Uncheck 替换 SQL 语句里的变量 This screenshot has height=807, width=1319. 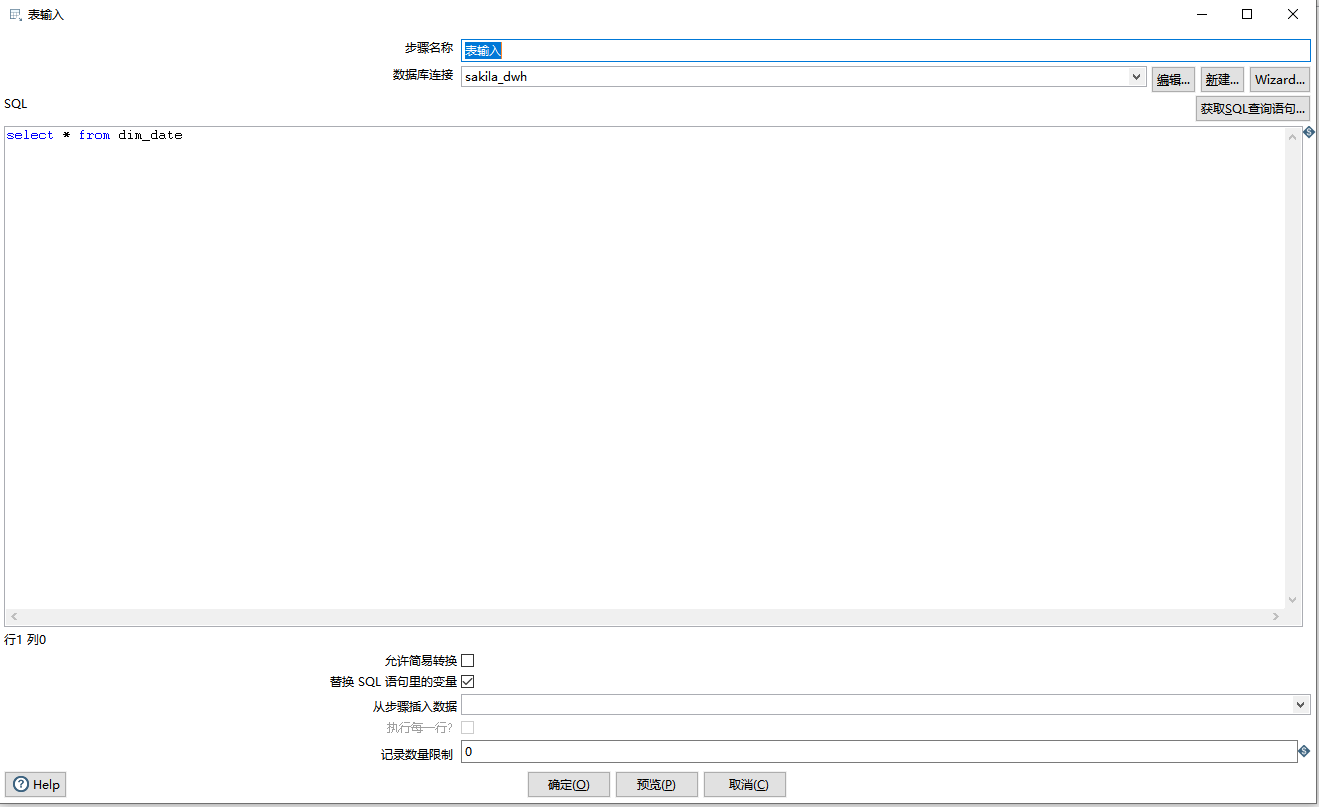pos(468,681)
